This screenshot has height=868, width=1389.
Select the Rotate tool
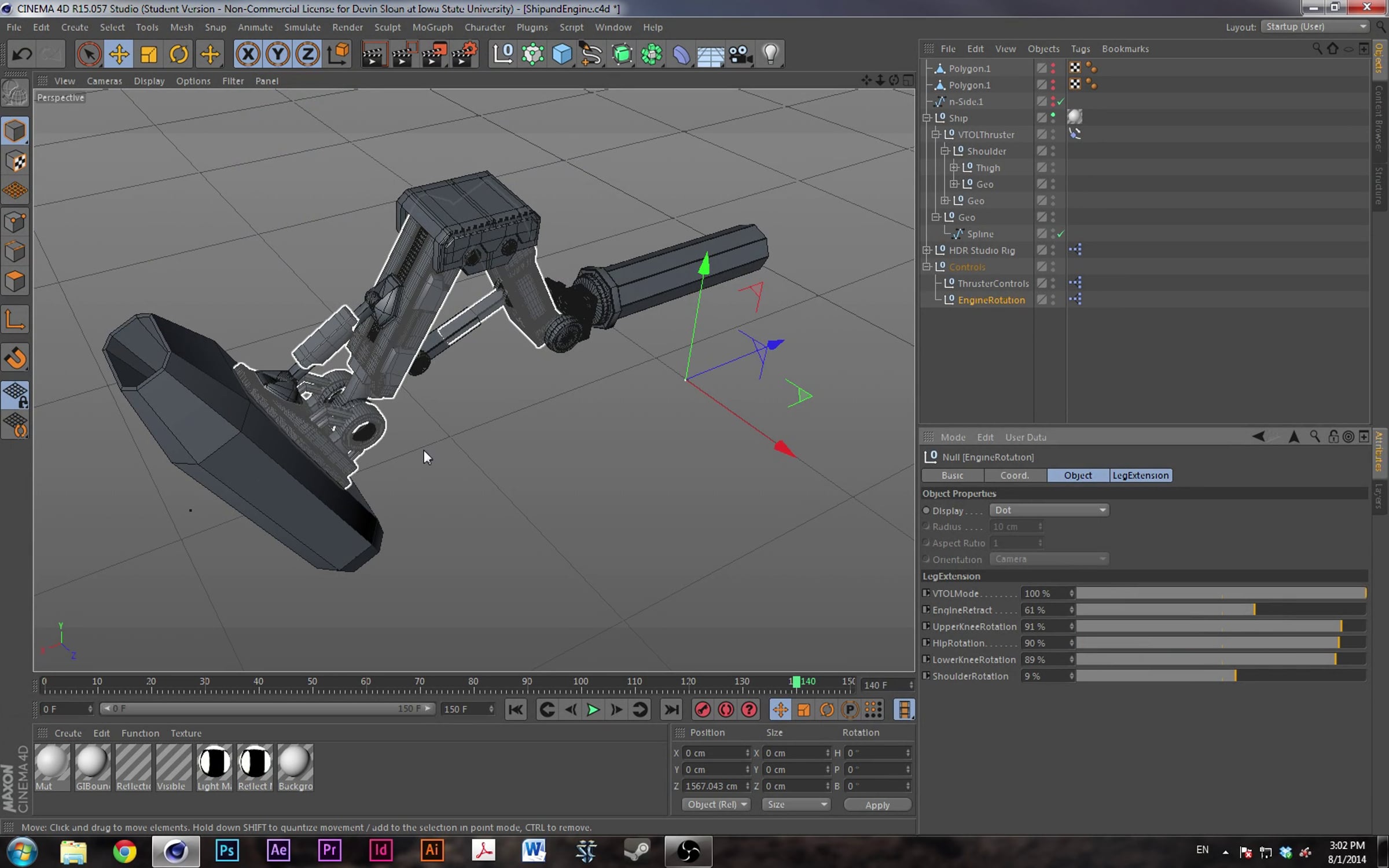click(x=179, y=54)
